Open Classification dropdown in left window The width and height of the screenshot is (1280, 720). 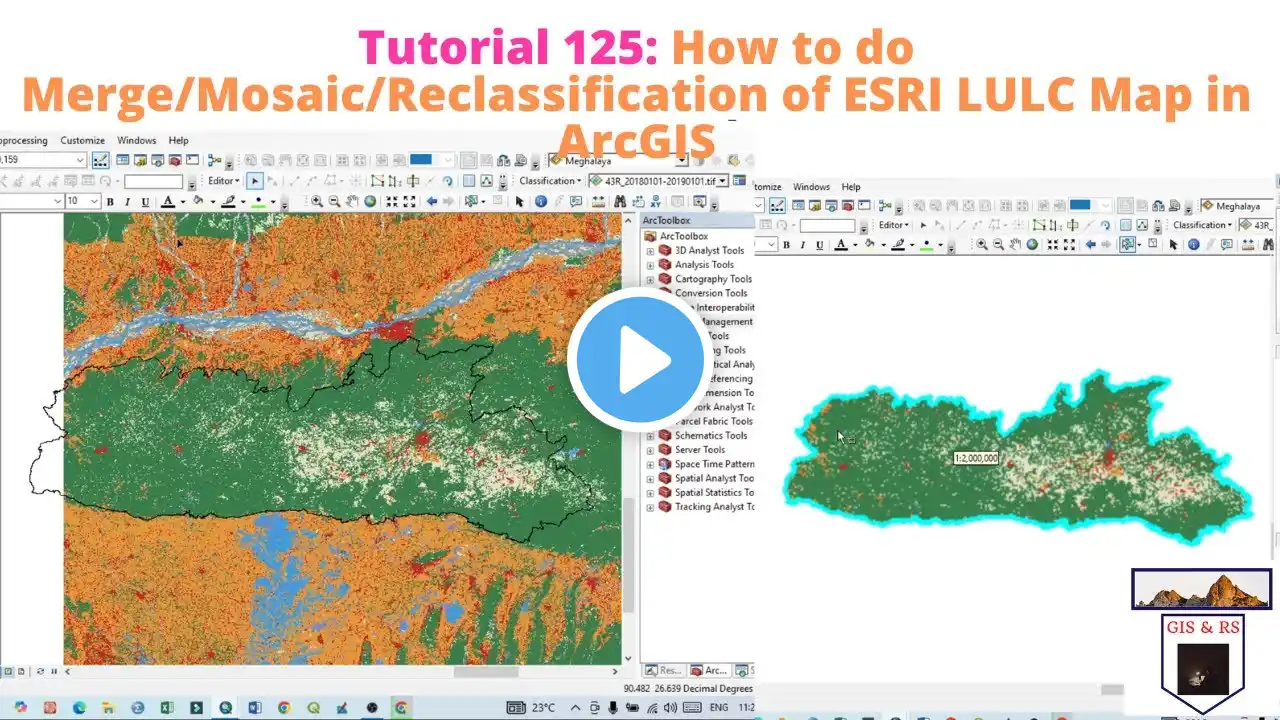point(549,181)
